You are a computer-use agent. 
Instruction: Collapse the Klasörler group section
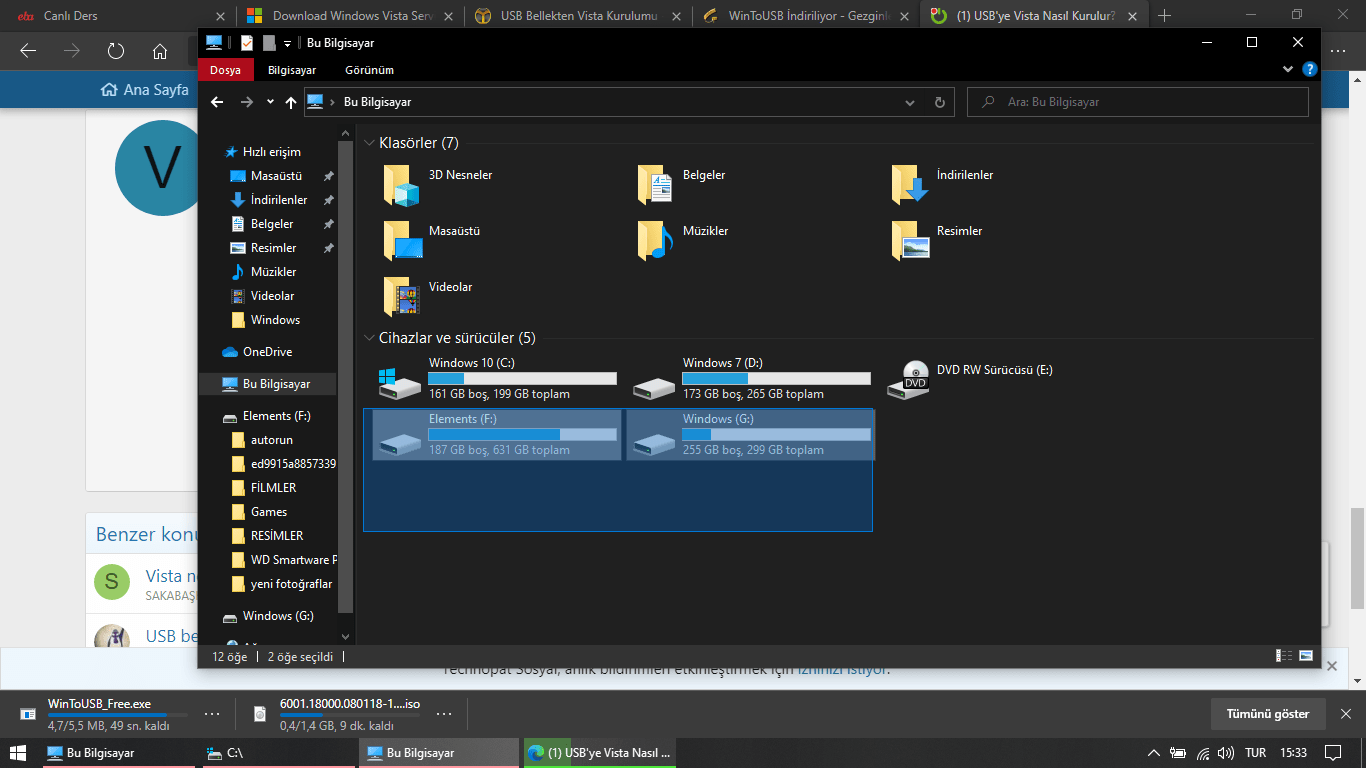[x=369, y=143]
